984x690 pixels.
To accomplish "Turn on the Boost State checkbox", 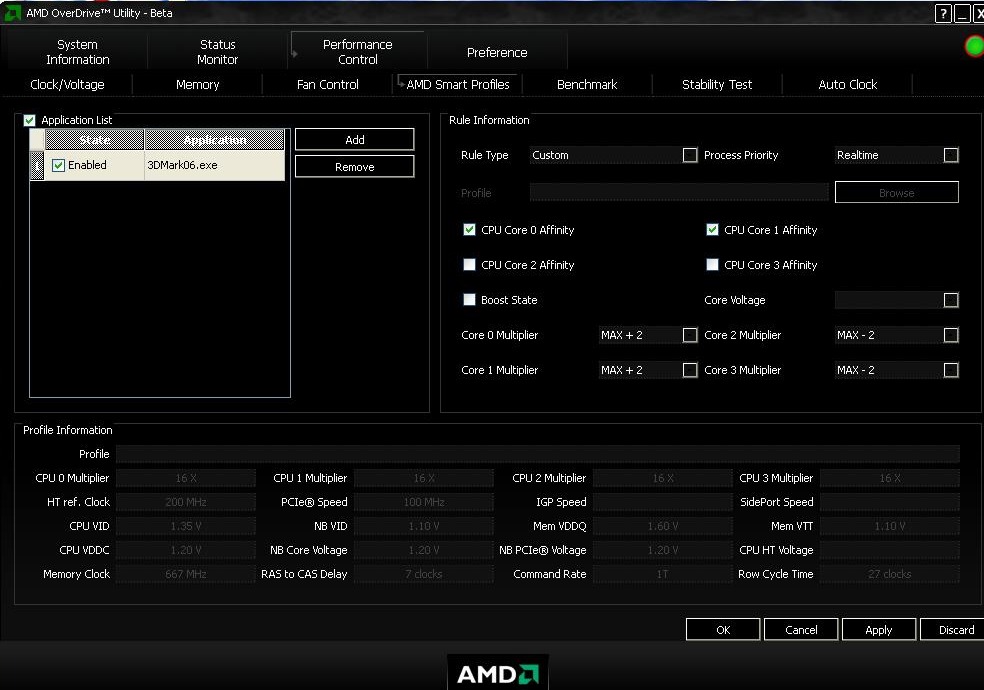I will pos(469,300).
